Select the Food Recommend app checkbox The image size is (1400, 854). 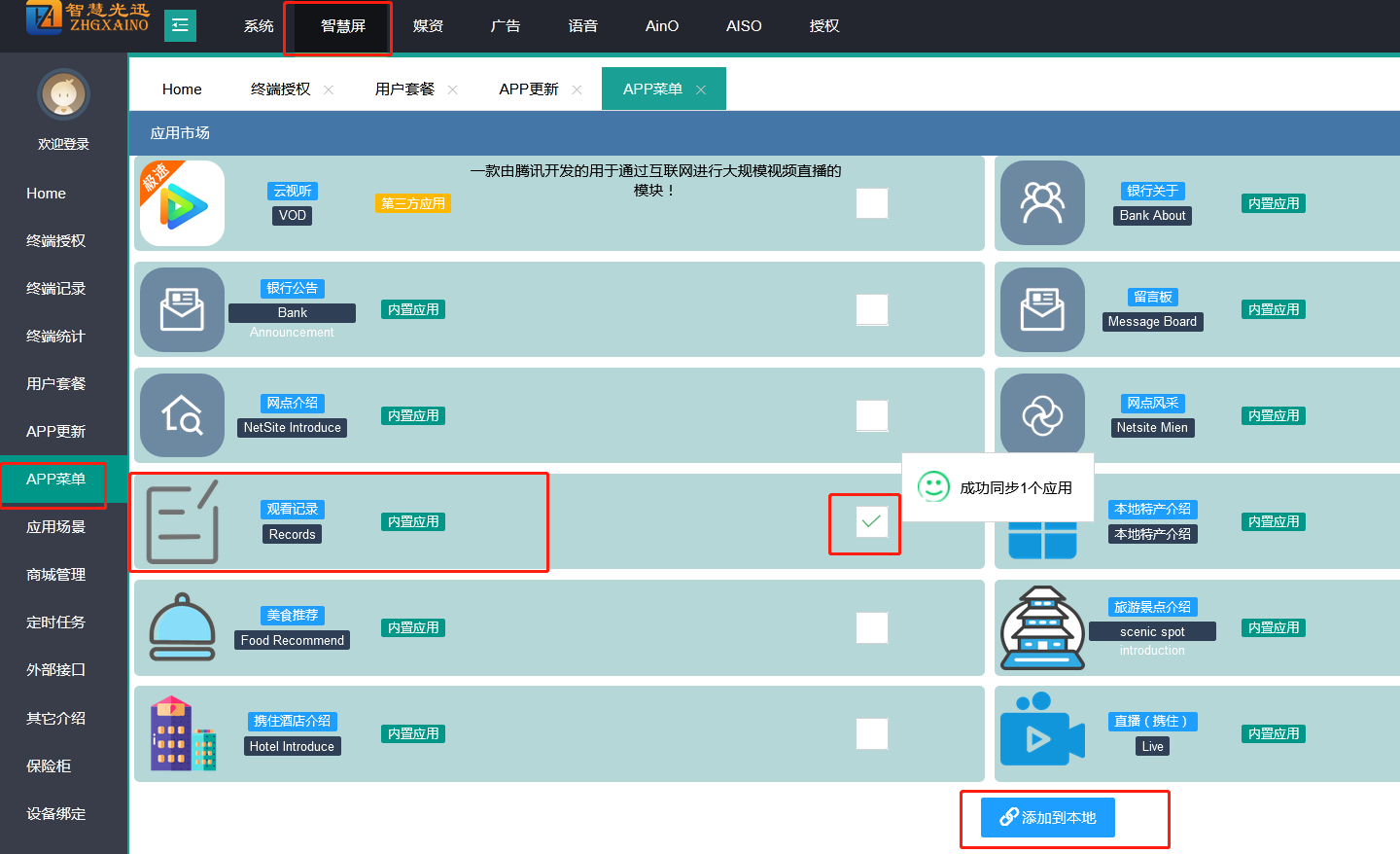pyautogui.click(x=871, y=627)
